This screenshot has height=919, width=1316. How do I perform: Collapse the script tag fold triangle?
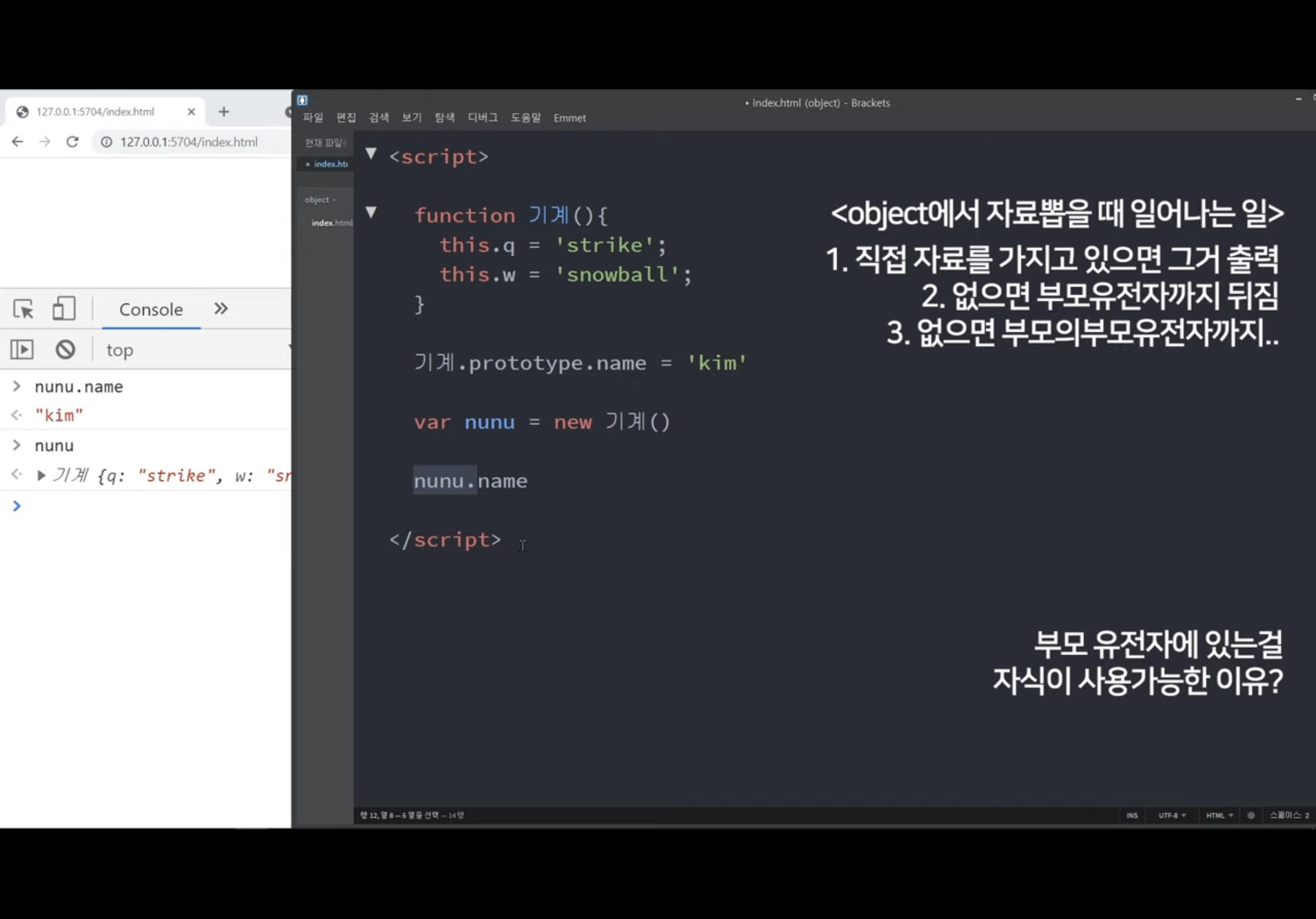(371, 154)
